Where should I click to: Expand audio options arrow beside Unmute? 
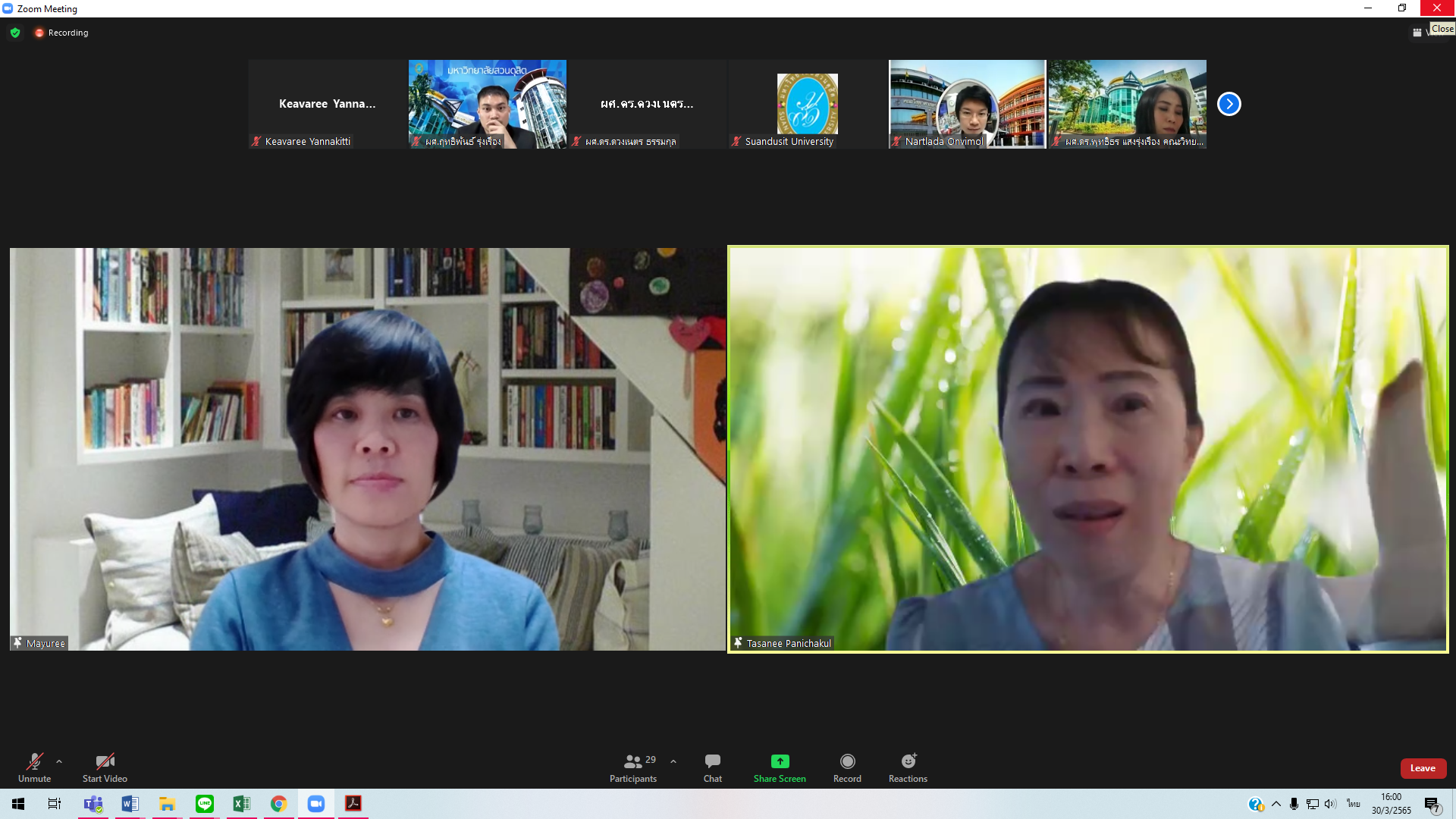pos(59,761)
